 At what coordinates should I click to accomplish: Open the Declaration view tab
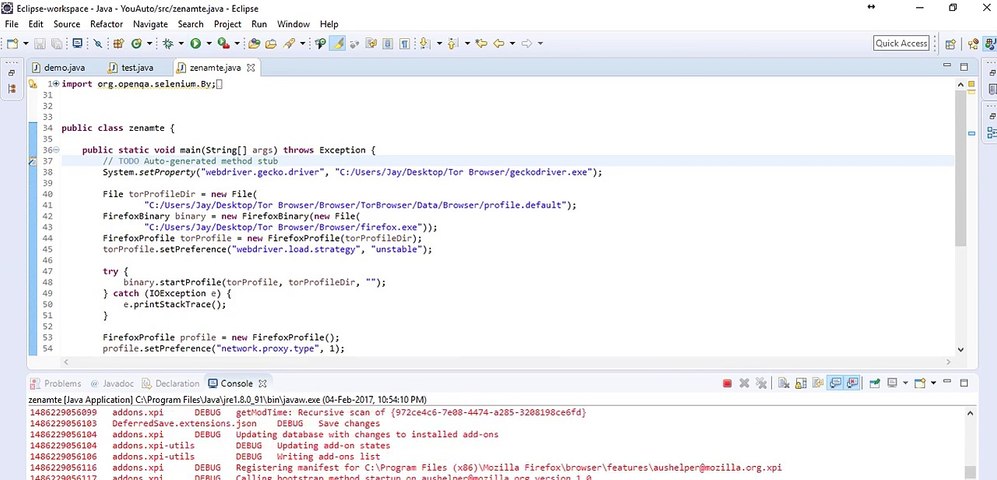(170, 383)
